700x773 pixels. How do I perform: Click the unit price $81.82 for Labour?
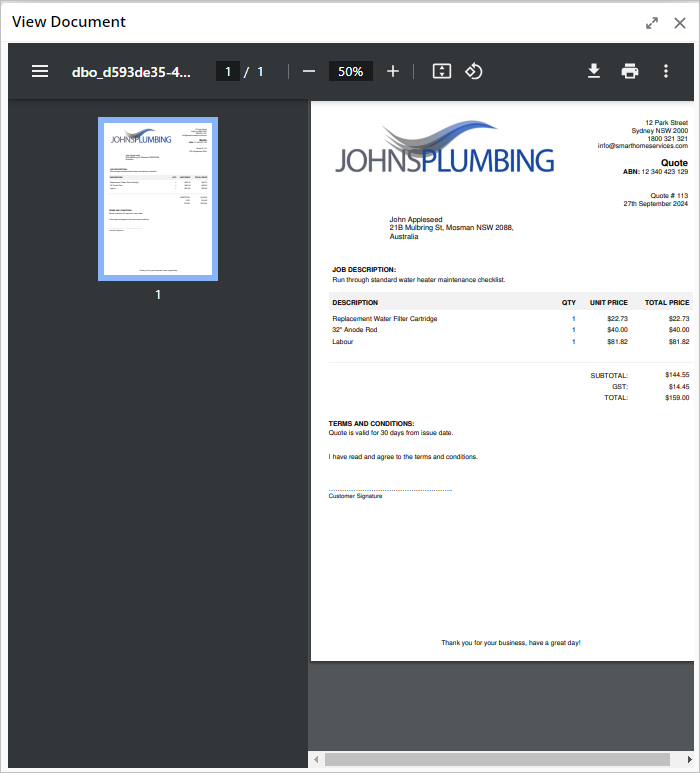coord(617,342)
